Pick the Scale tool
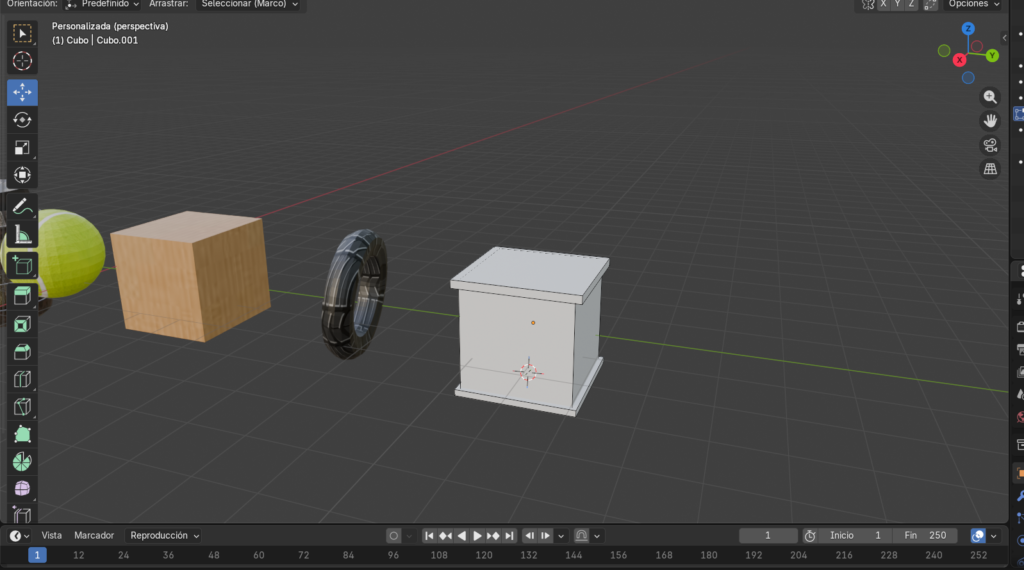Screen dimensions: 1024x570 pos(22,148)
